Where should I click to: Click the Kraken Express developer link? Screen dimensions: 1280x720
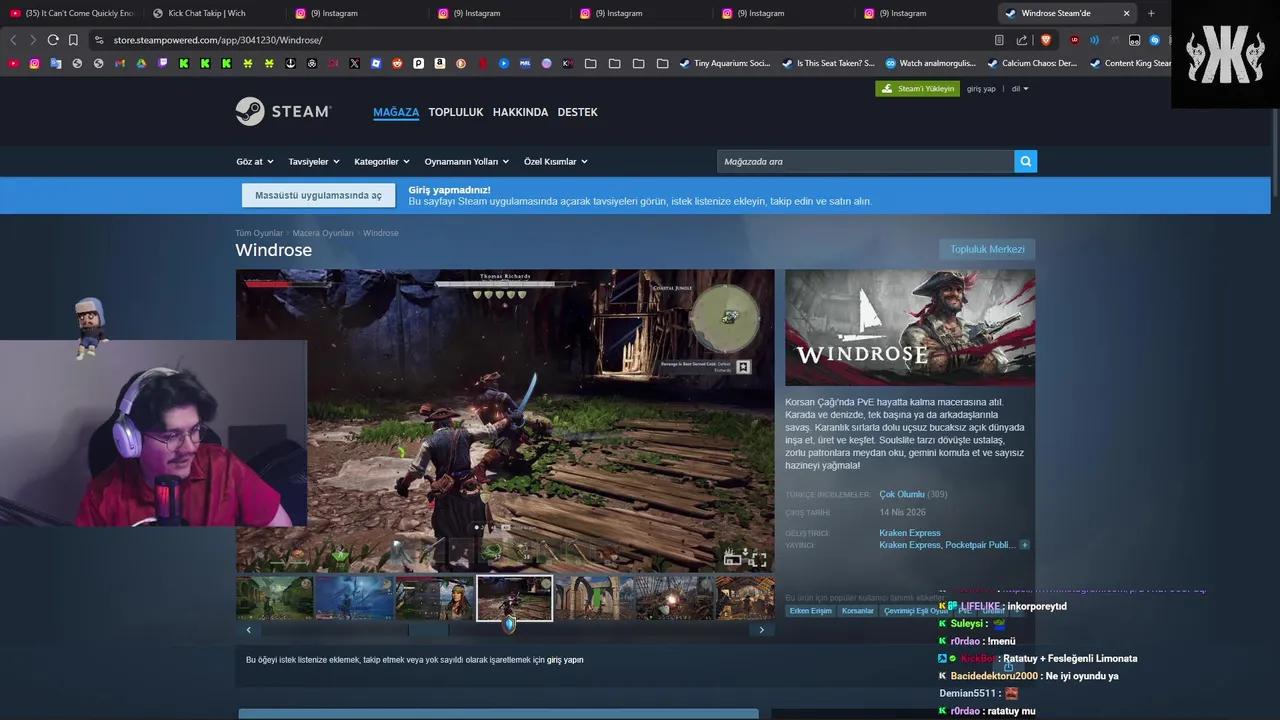click(910, 533)
